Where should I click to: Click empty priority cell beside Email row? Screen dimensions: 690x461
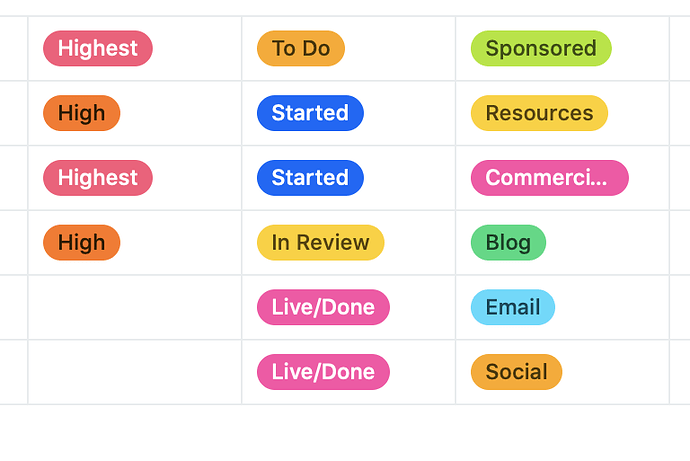(135, 307)
